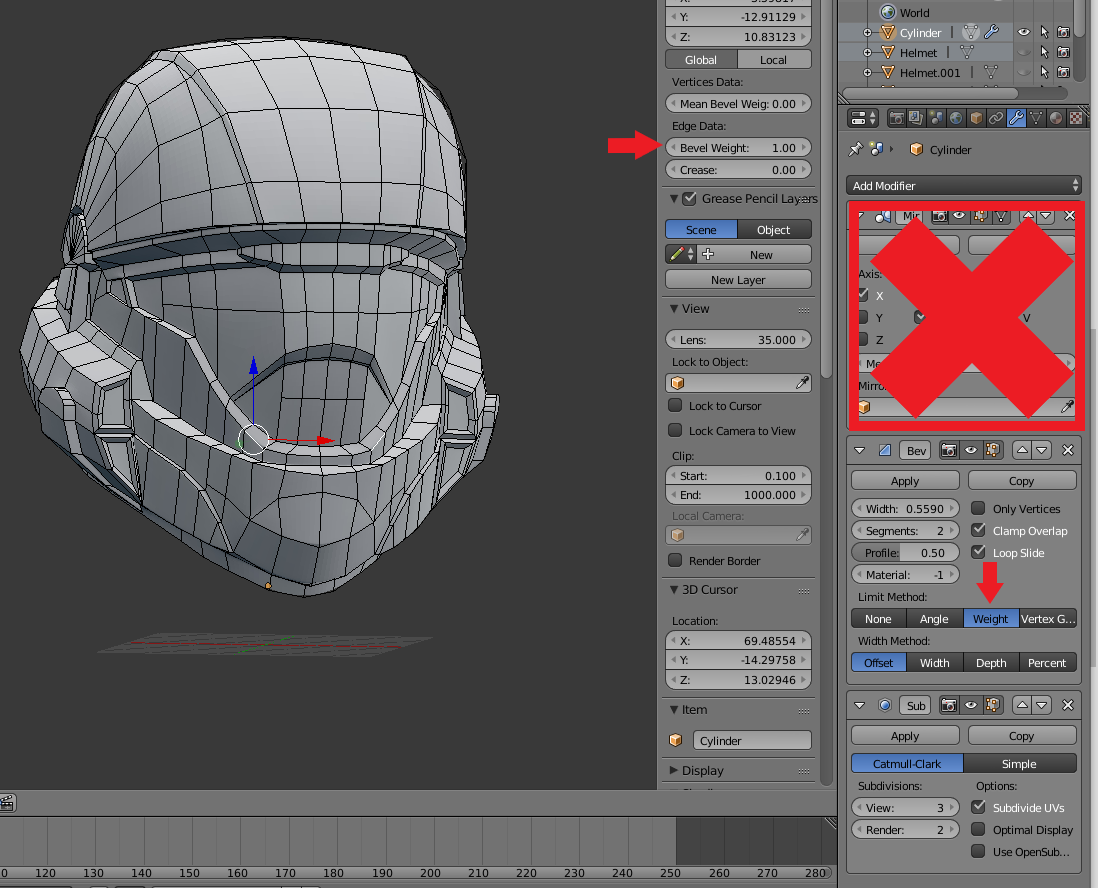Collapse the 3D Cursor panel
Viewport: 1098px width, 888px height.
[674, 590]
